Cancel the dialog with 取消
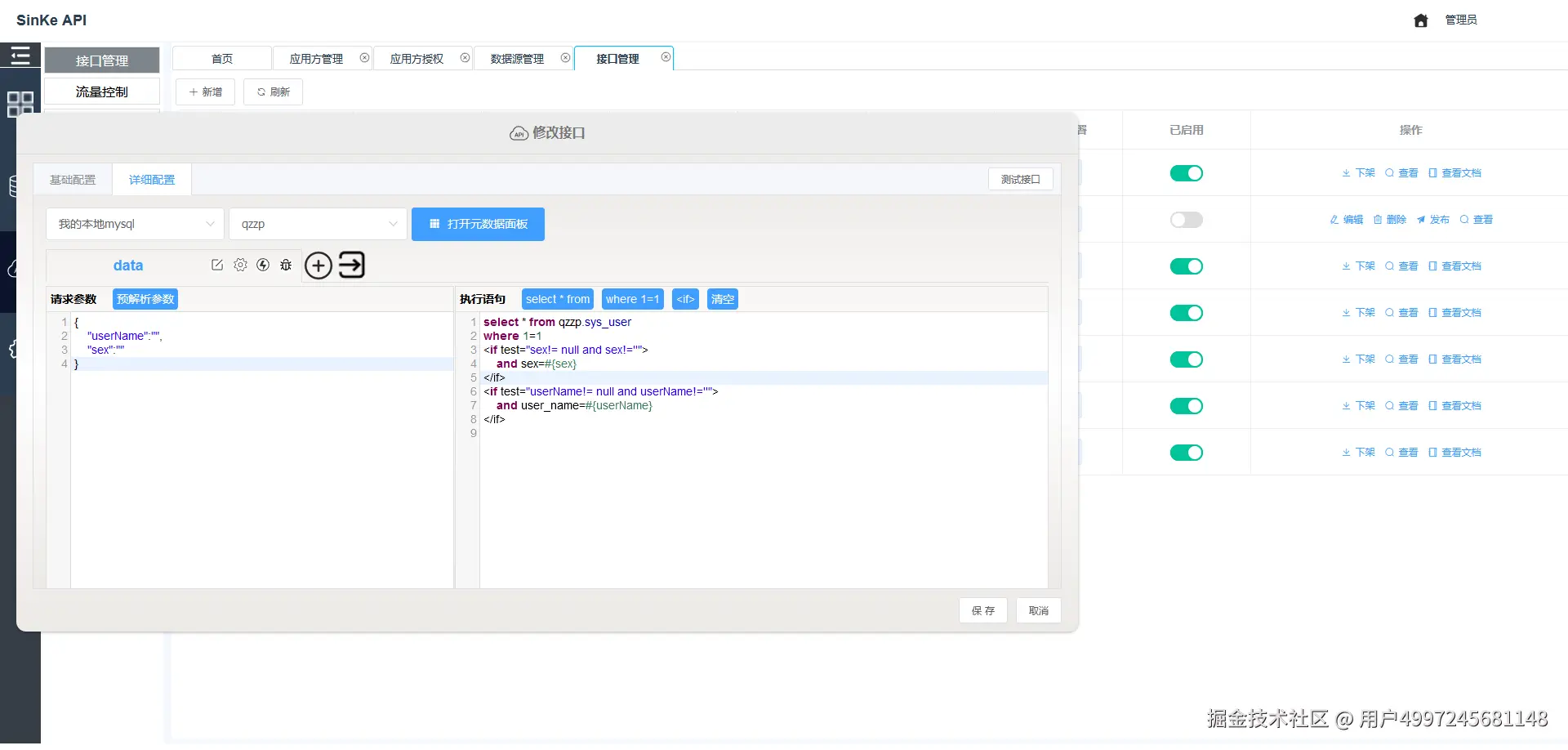Image resolution: width=1568 pixels, height=750 pixels. 1039,610
